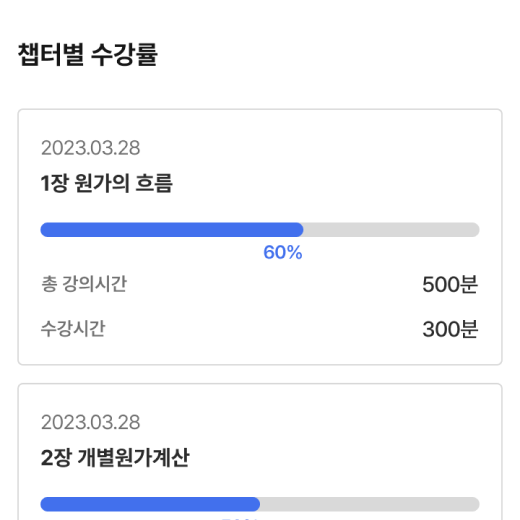Select the 300분 attended time value
Screen dimensions: 520x520
click(450, 329)
